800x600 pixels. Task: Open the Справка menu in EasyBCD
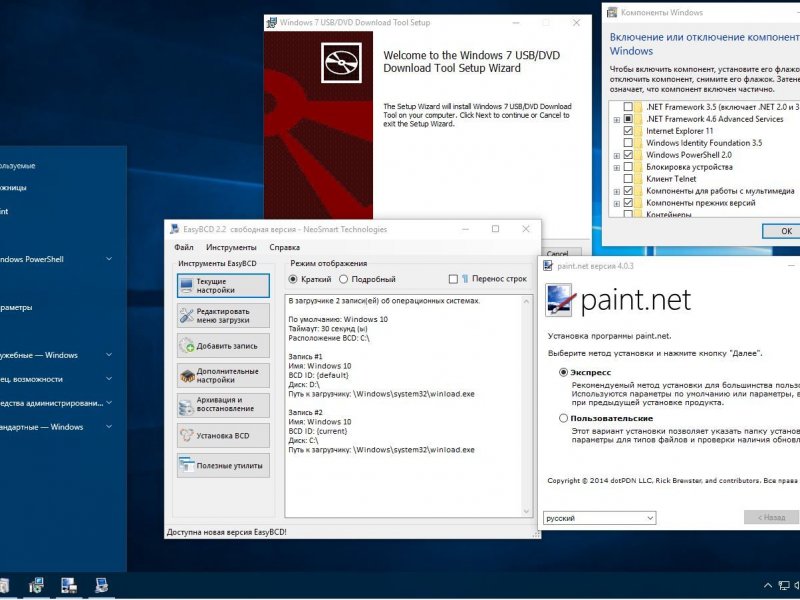[285, 247]
